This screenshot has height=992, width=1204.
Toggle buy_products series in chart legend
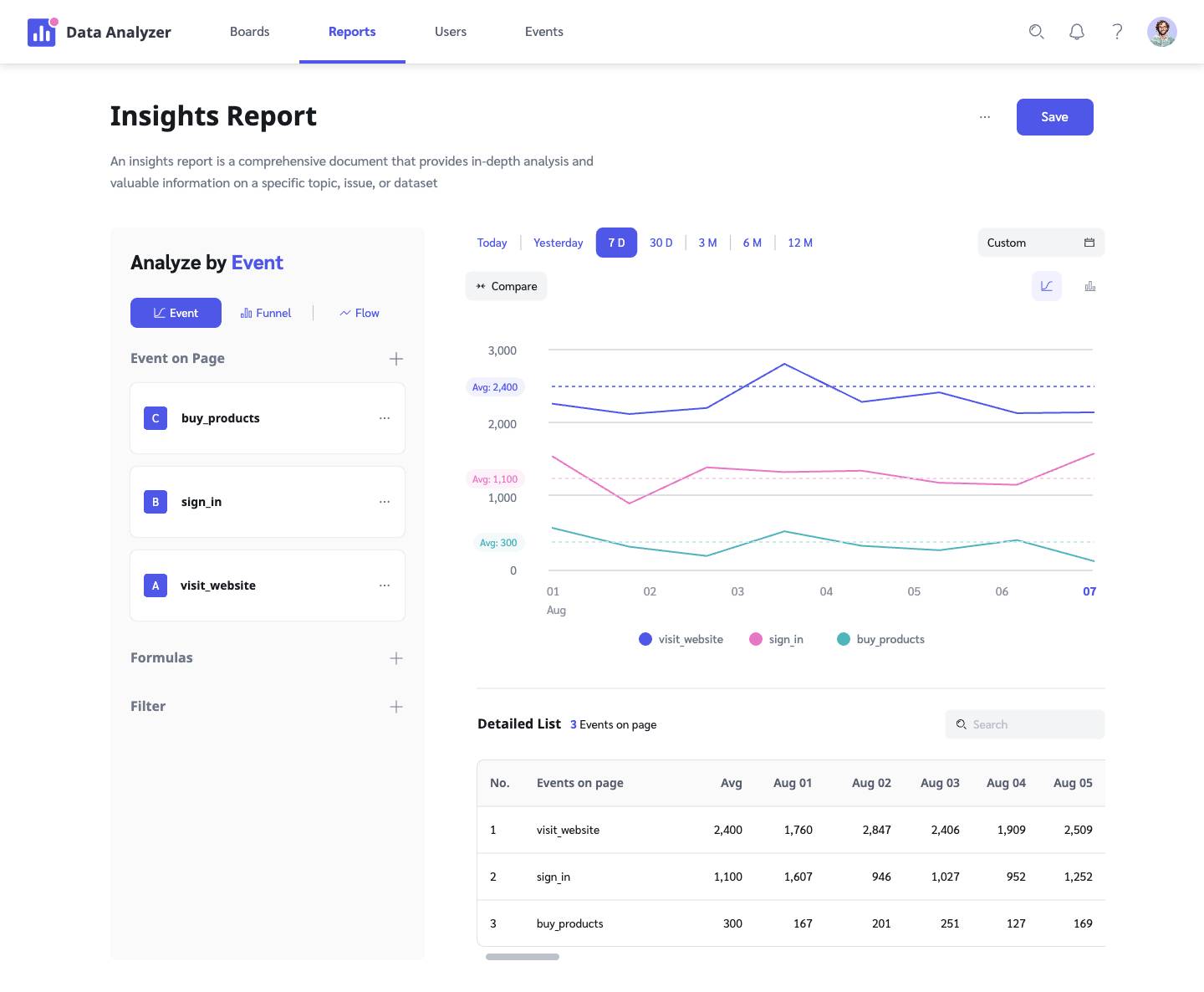[x=880, y=639]
